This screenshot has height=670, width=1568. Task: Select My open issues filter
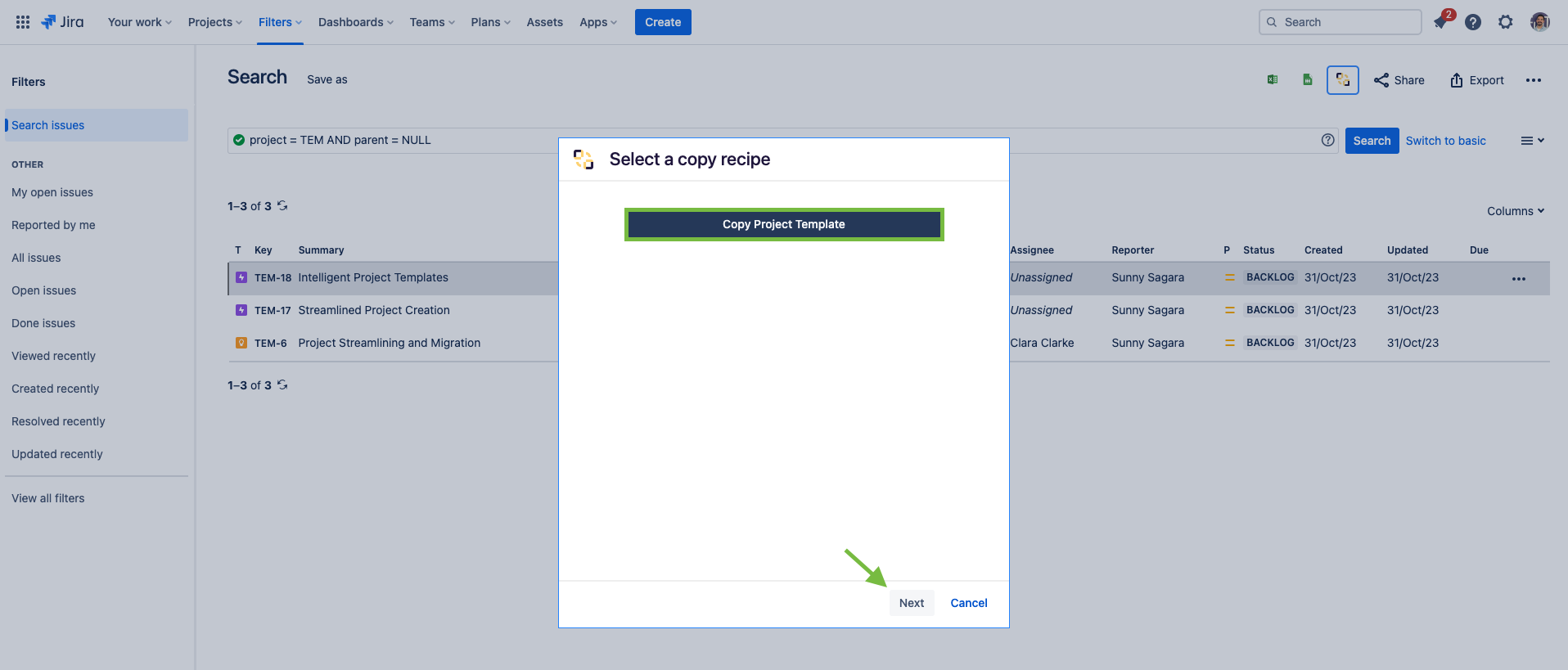(52, 192)
